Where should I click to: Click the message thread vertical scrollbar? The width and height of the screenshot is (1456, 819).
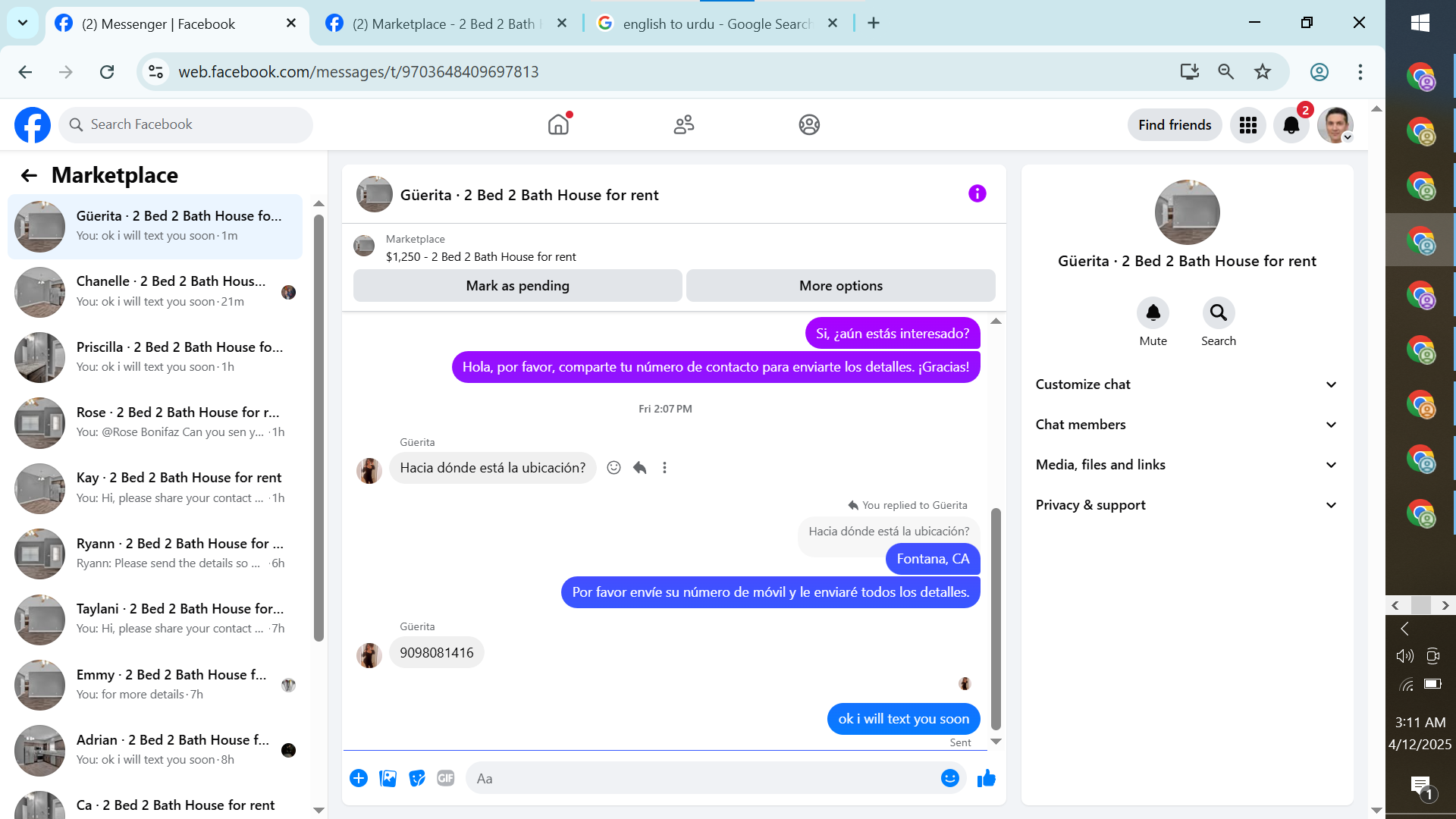point(996,618)
